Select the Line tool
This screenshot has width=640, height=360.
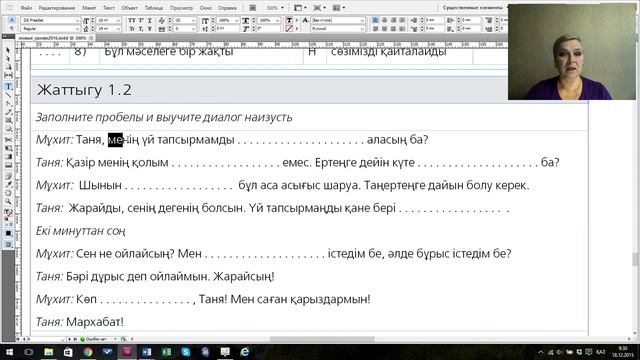[x=8, y=95]
